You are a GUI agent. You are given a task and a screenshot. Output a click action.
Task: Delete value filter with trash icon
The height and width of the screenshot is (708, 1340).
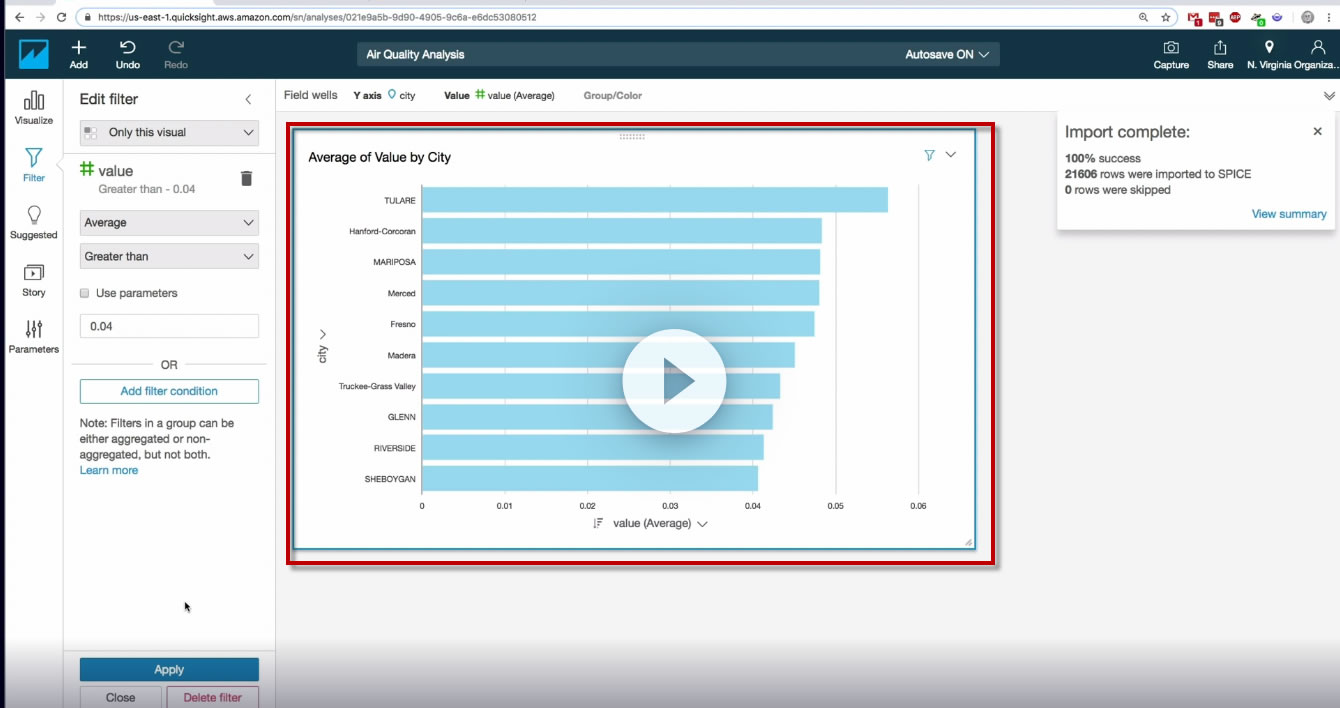click(x=247, y=178)
